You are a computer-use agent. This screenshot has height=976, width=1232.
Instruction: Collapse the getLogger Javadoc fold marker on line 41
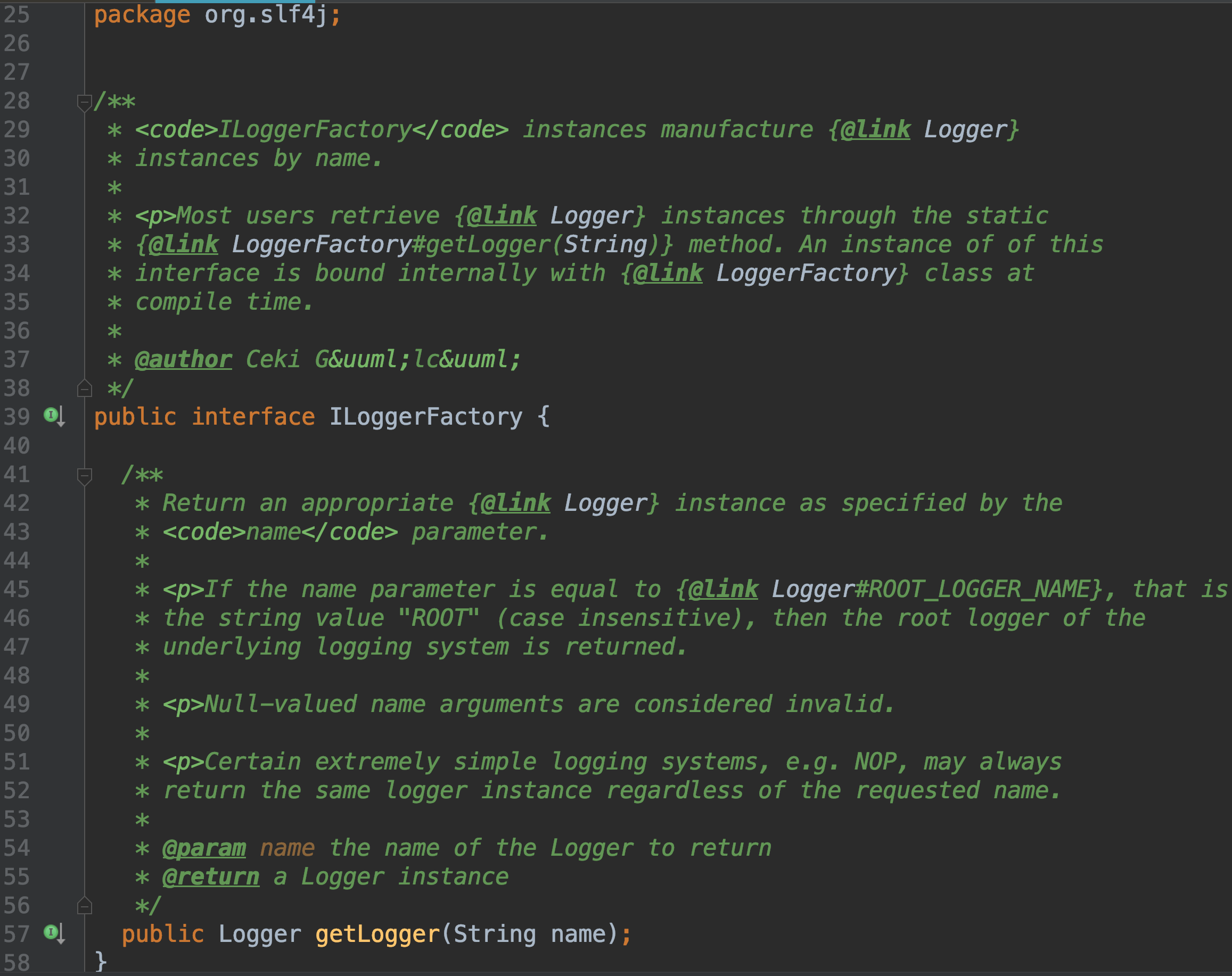point(85,476)
